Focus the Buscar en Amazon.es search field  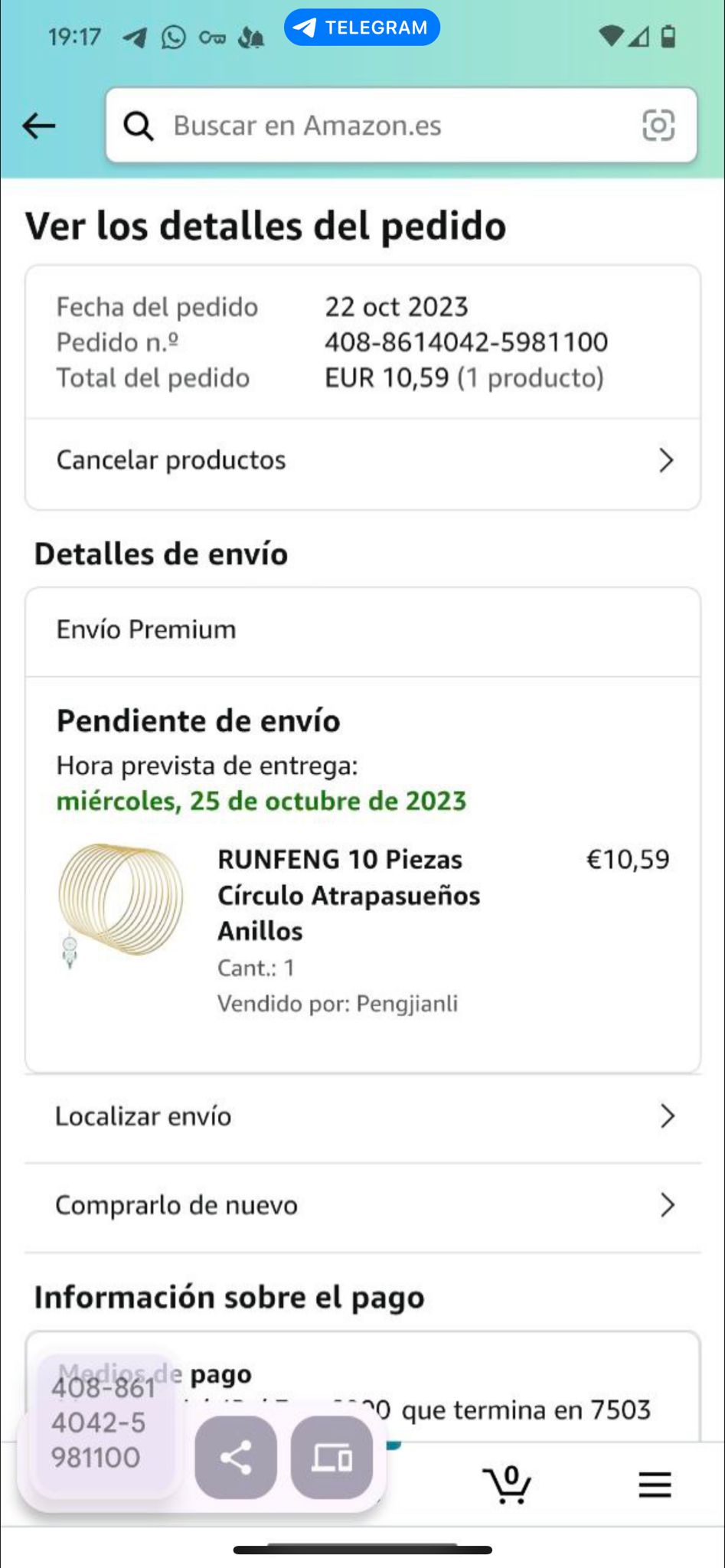pos(383,126)
